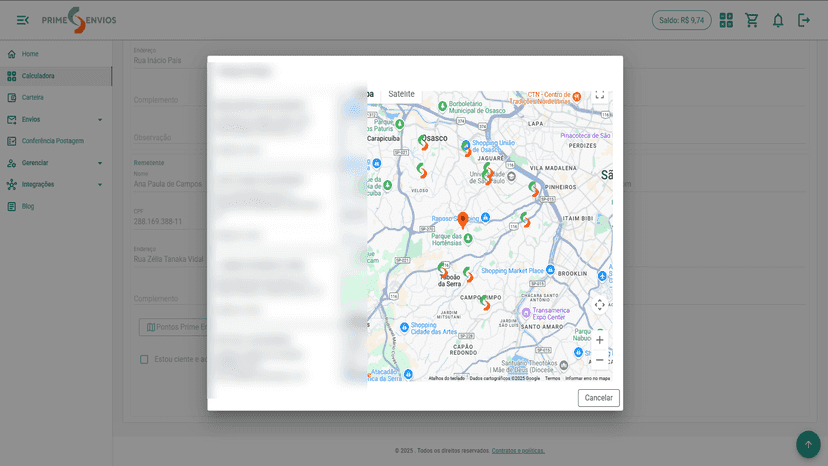Switch the map to Satélite view
The height and width of the screenshot is (466, 828).
coord(401,94)
